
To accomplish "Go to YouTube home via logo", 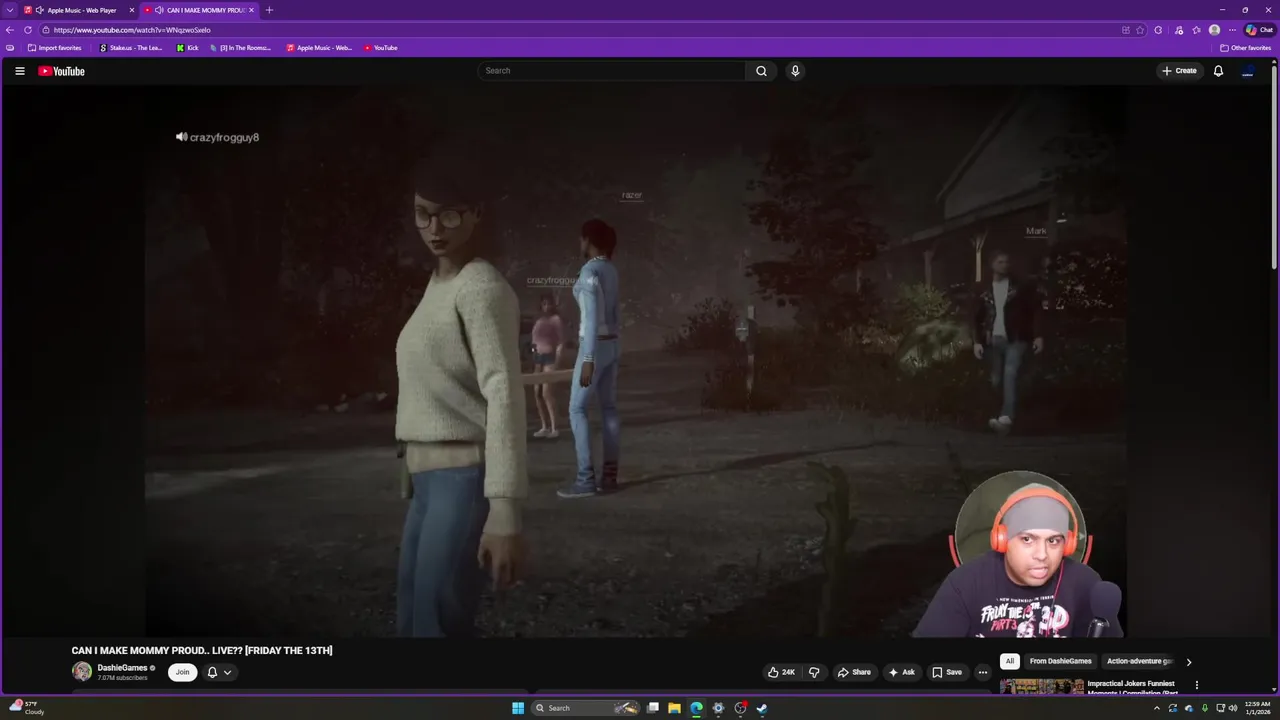I will point(61,71).
